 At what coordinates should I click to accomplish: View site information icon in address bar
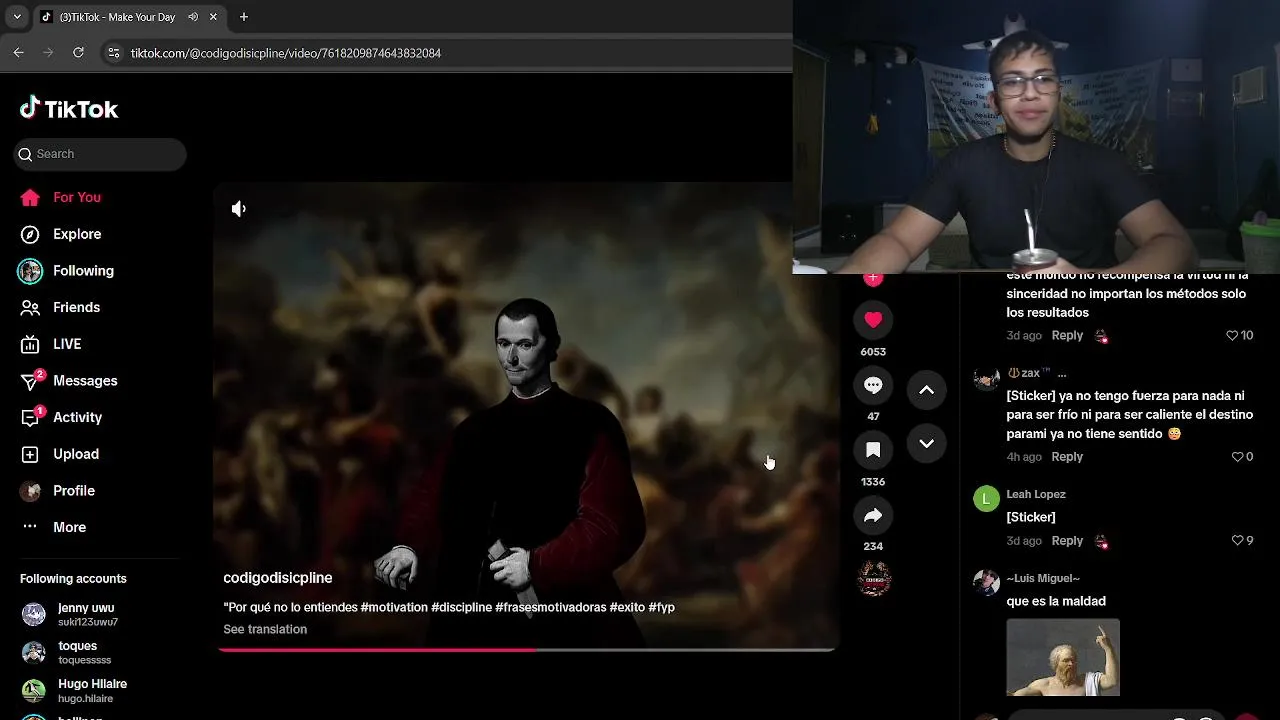point(113,53)
